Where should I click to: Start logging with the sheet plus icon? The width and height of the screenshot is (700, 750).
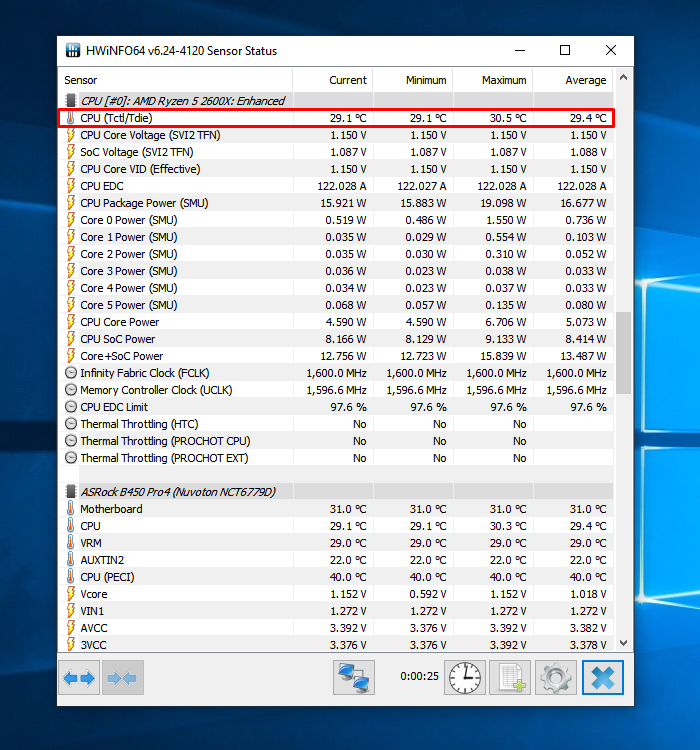(509, 678)
